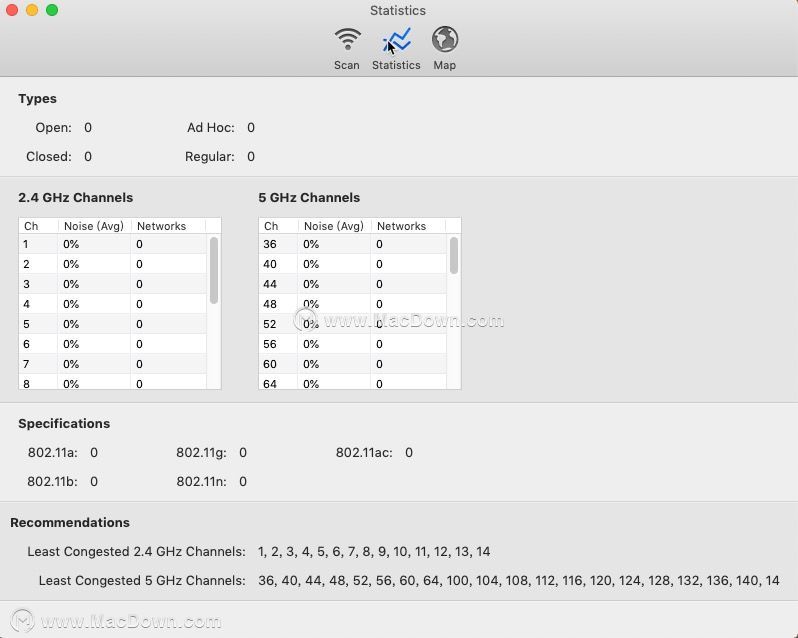Viewport: 798px width, 638px height.
Task: Click the Types section heading
Action: (37, 99)
